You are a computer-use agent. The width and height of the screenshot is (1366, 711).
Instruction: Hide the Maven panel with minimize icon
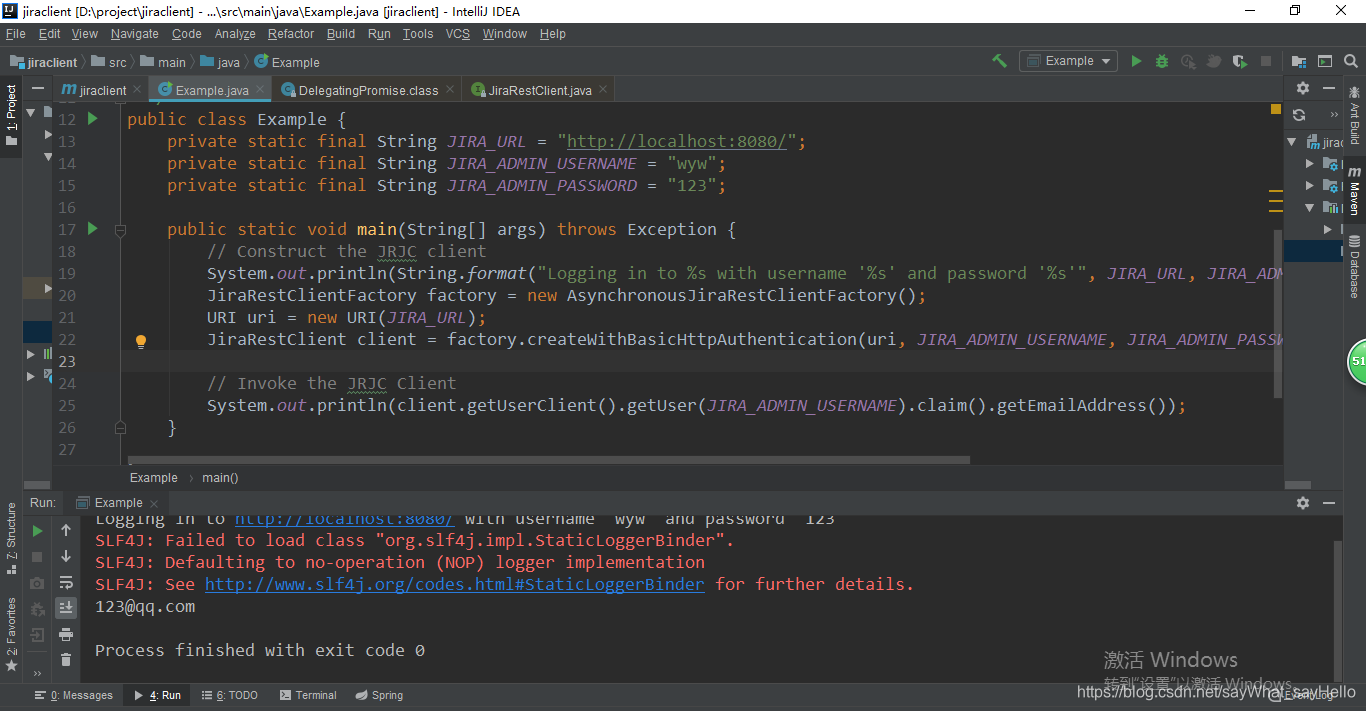click(x=1330, y=88)
